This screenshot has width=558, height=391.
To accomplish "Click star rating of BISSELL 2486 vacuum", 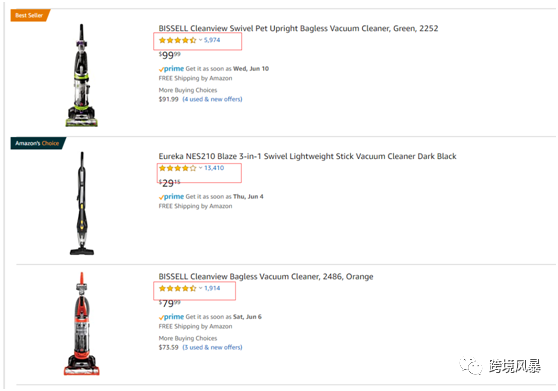I will pos(177,288).
